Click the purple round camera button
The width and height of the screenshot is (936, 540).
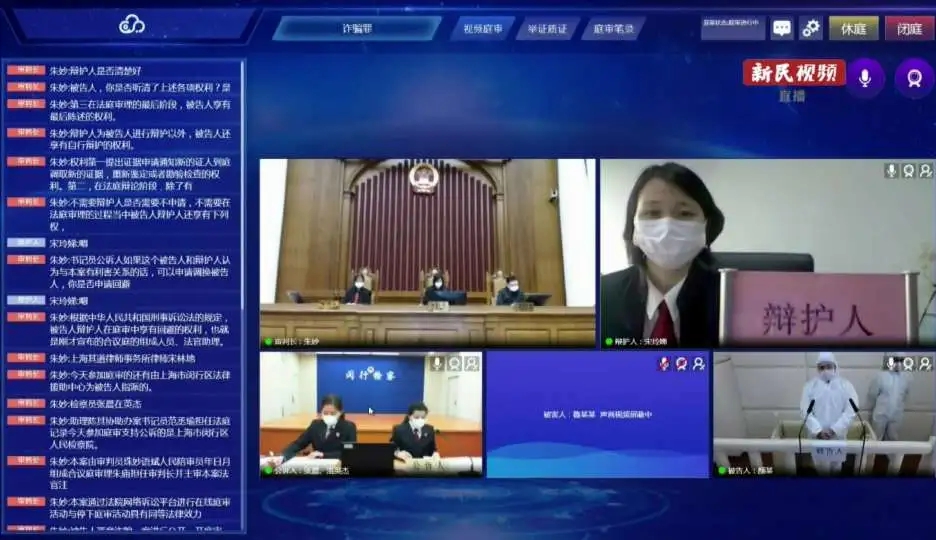point(913,78)
